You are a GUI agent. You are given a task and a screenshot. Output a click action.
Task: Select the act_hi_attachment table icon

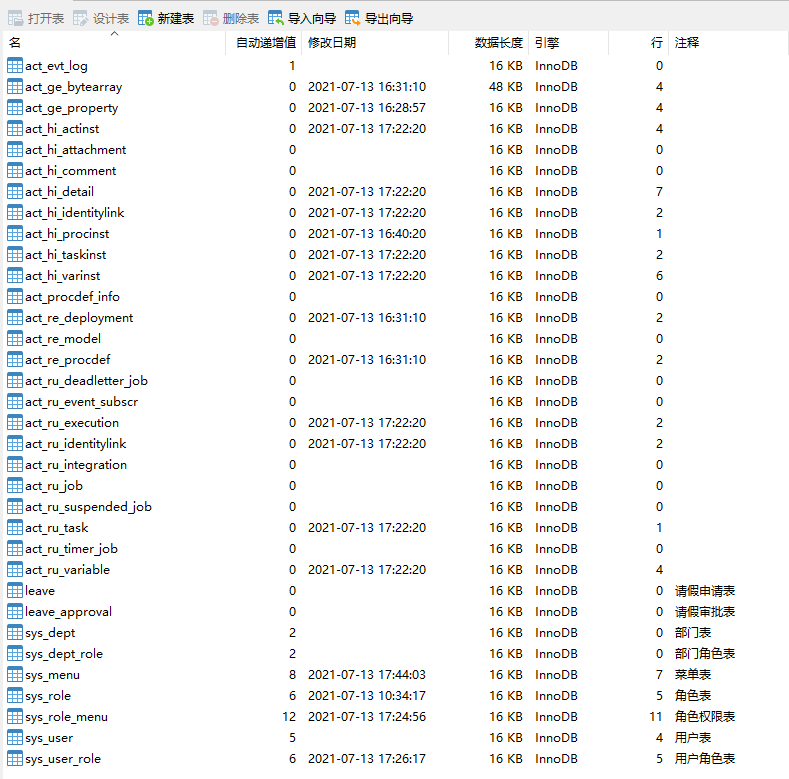(x=15, y=149)
